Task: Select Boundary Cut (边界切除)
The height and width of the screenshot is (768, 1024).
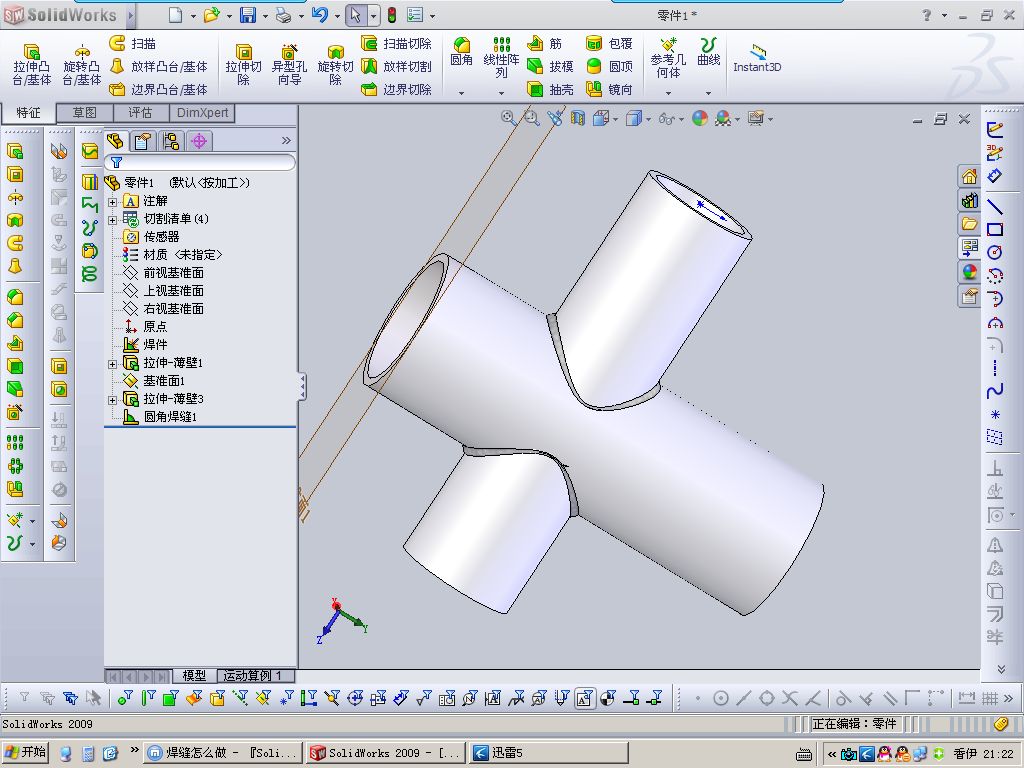Action: (396, 89)
